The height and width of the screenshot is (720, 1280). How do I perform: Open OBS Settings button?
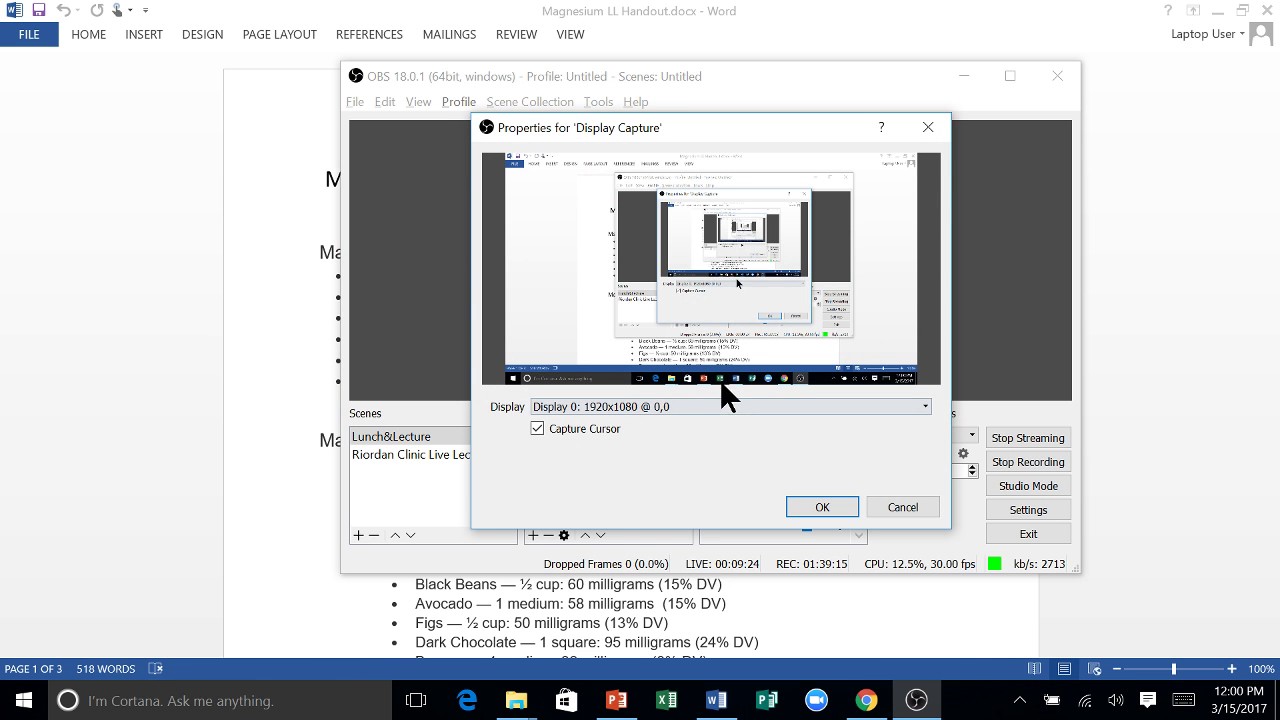[x=1028, y=510]
